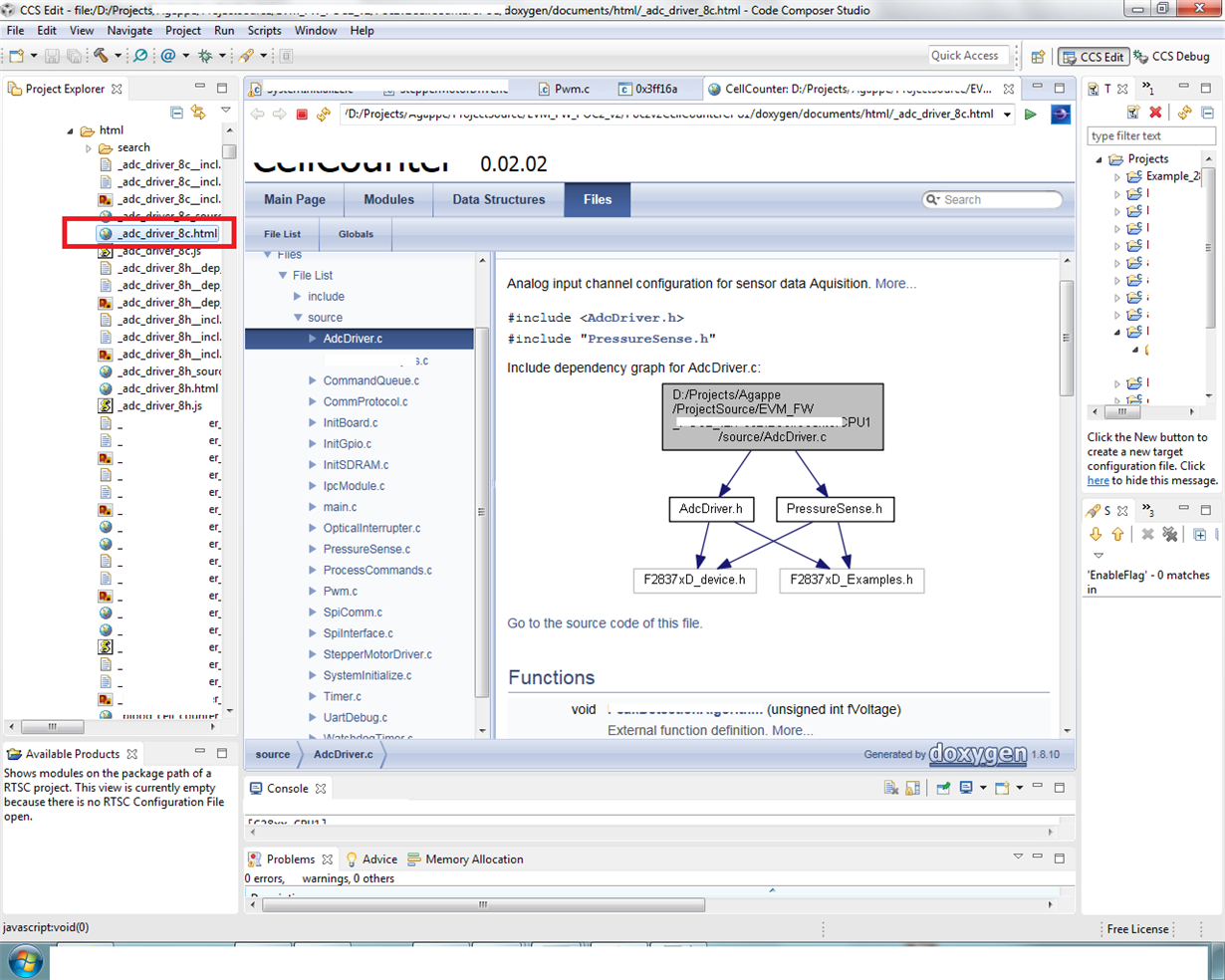Screen dimensions: 1225x980
Task: Click Collapse All in Project Explorer
Action: (x=176, y=113)
